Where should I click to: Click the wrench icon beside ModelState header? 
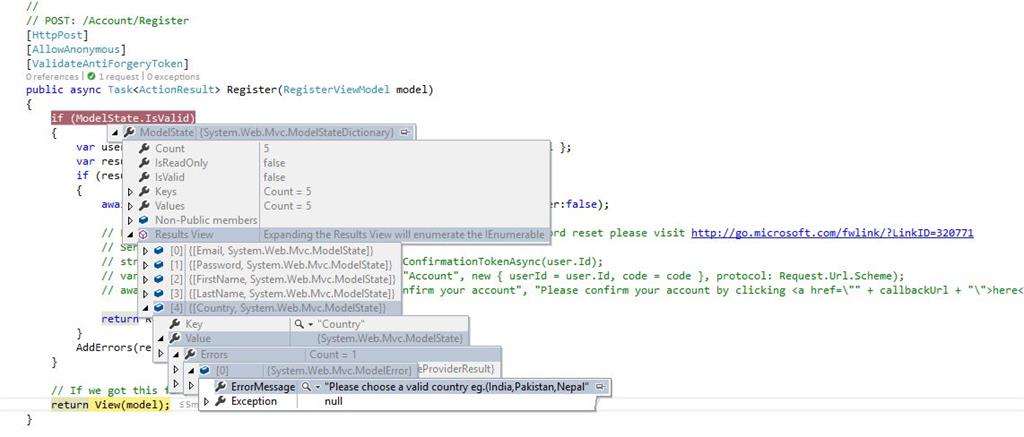click(x=129, y=133)
